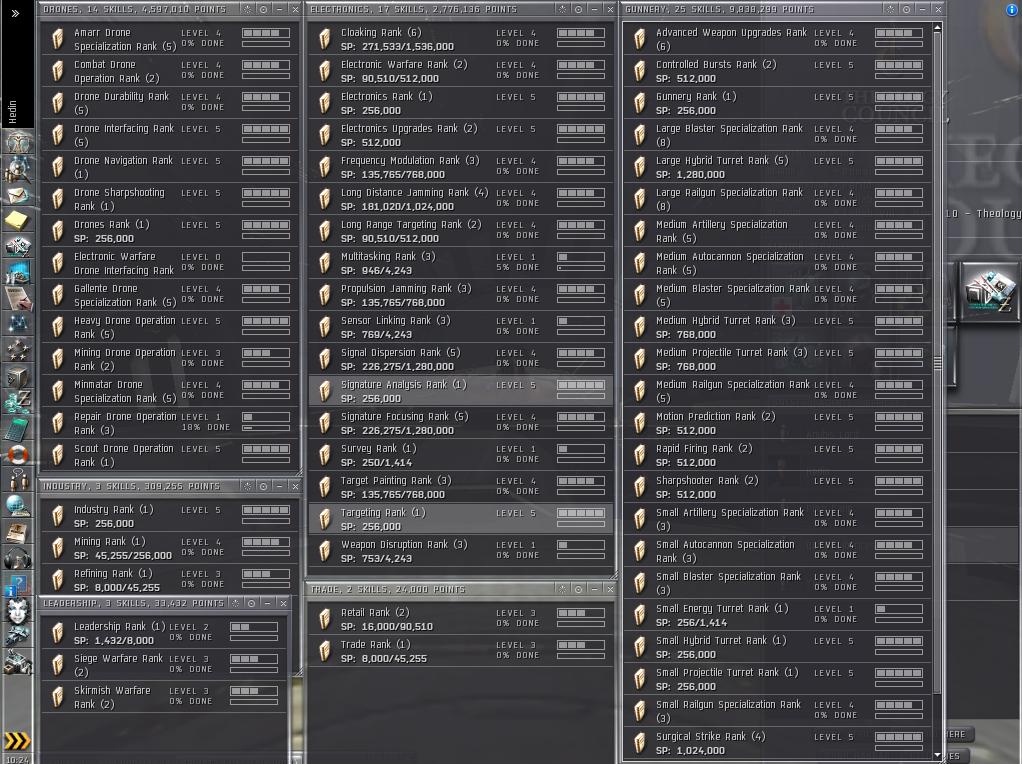Toggle pin on Leadership window header
The height and width of the screenshot is (764, 1022).
(x=236, y=603)
